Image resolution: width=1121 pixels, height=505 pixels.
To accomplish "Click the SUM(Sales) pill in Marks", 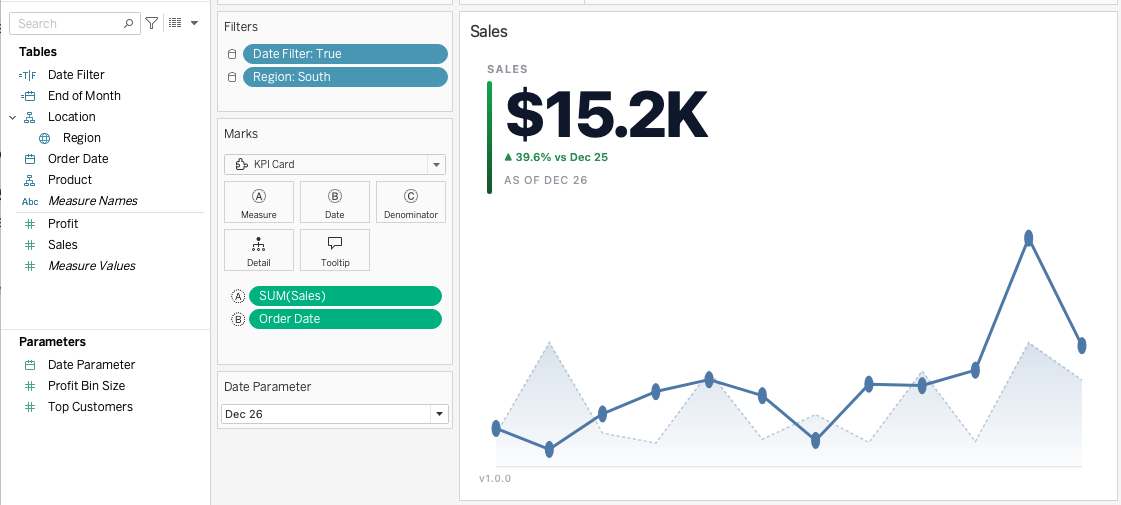I will [x=345, y=296].
